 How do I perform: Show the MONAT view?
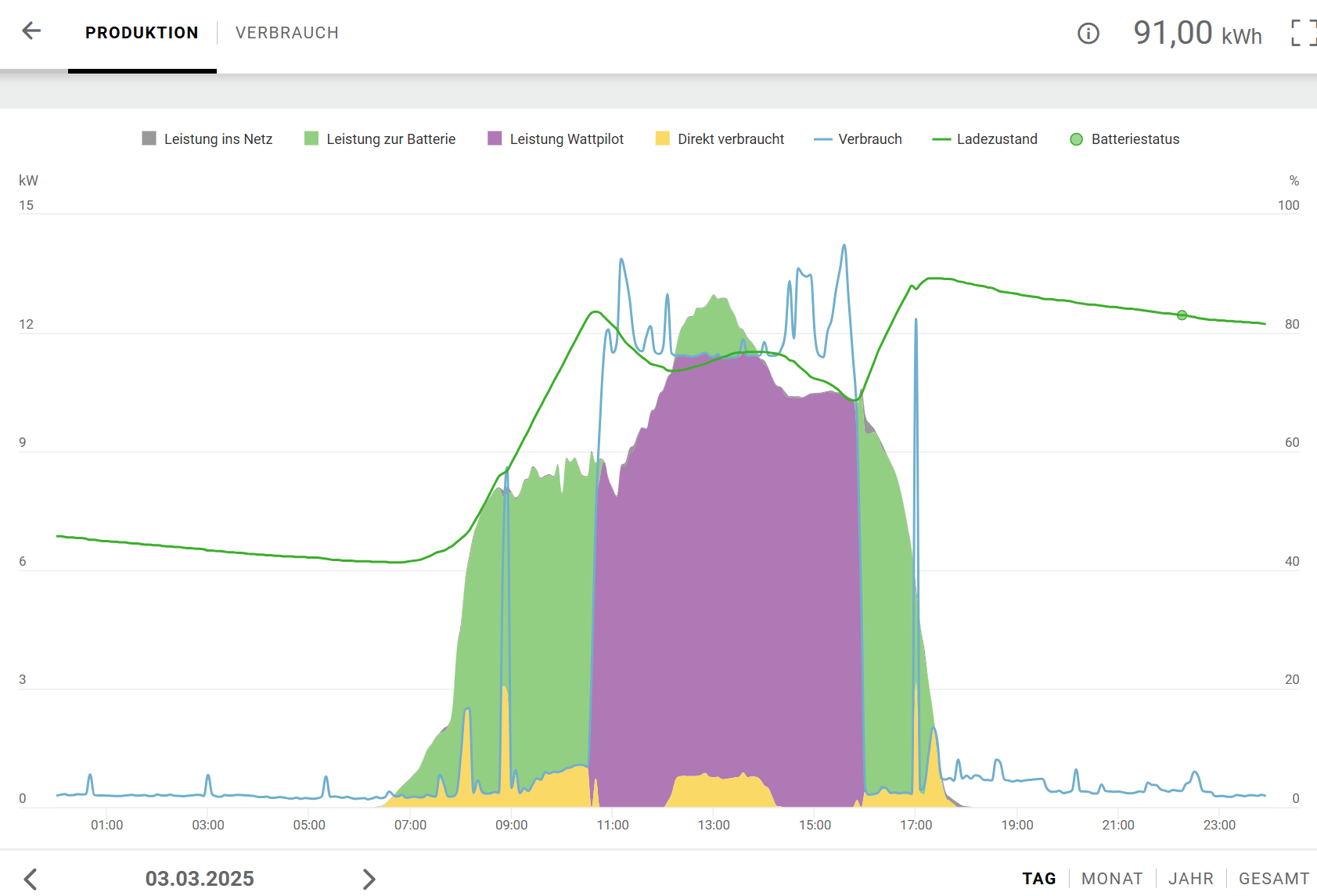1111,878
